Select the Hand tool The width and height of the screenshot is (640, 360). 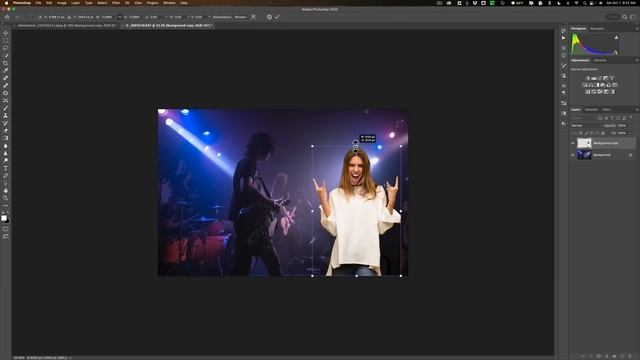click(5, 191)
